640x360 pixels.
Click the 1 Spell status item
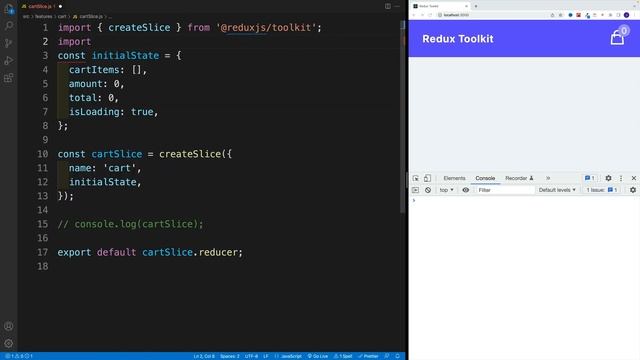click(x=343, y=356)
